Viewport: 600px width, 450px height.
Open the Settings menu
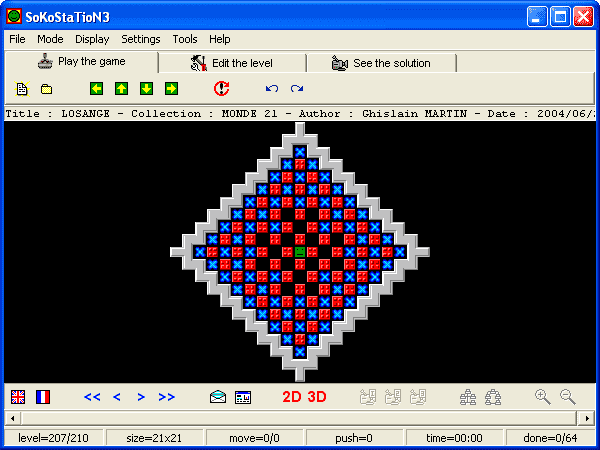tap(140, 39)
